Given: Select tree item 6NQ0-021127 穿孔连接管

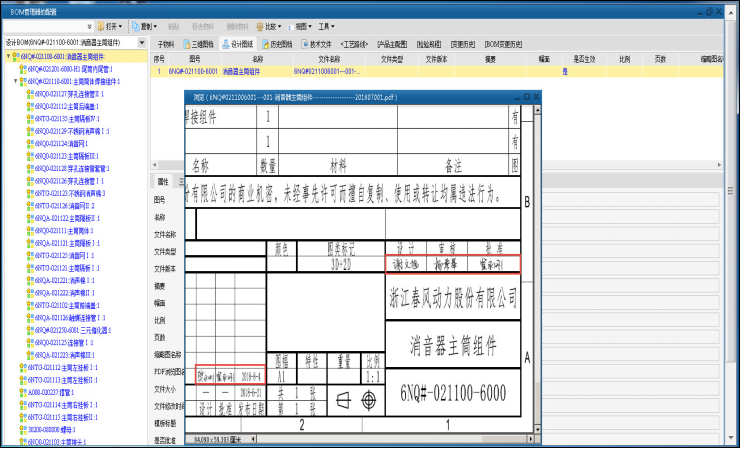Looking at the screenshot, I should (67, 93).
